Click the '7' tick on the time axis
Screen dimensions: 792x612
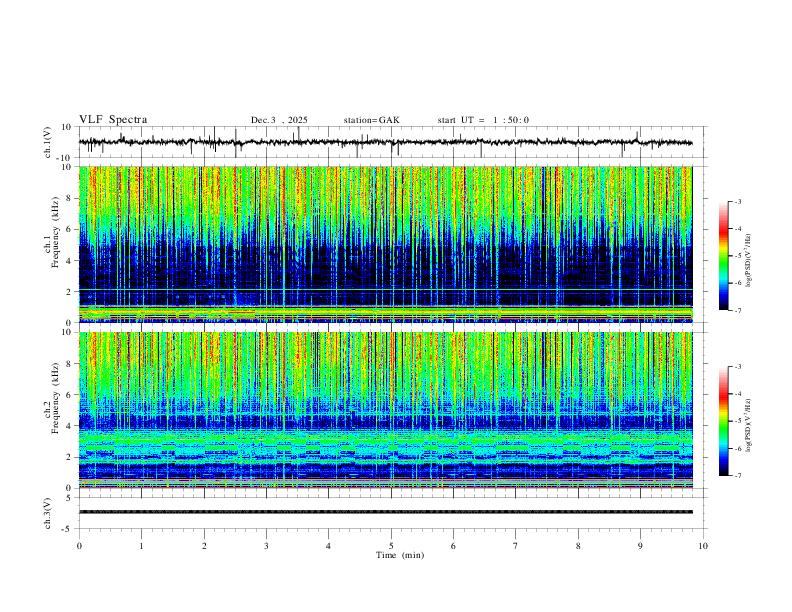coord(516,546)
